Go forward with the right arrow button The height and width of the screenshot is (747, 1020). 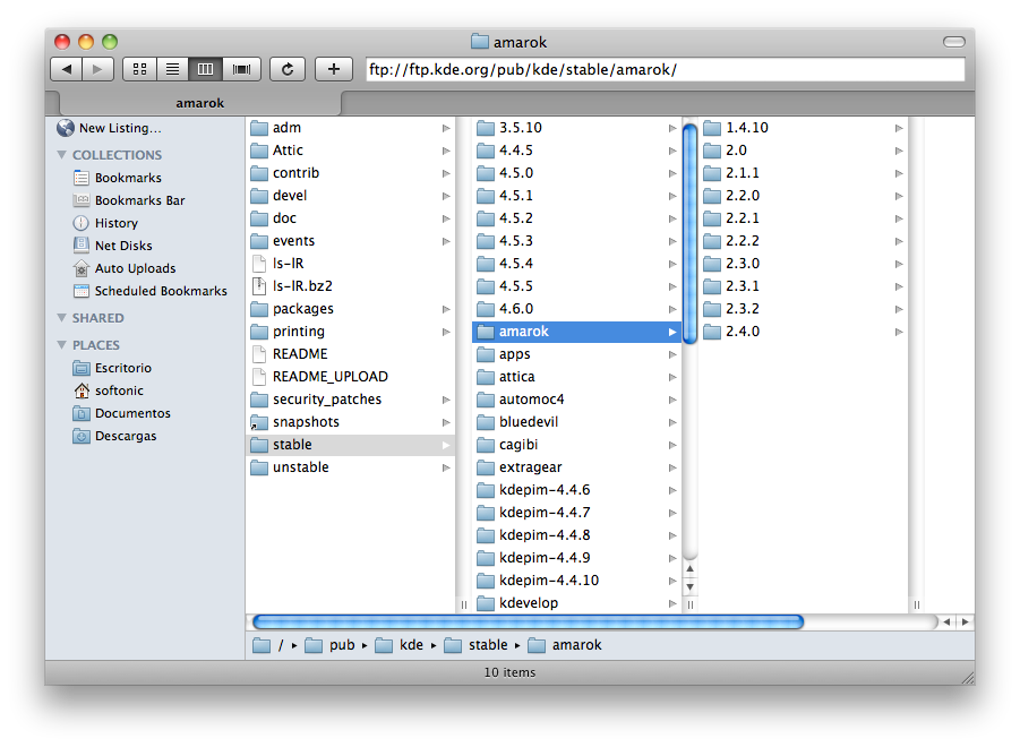(x=98, y=69)
